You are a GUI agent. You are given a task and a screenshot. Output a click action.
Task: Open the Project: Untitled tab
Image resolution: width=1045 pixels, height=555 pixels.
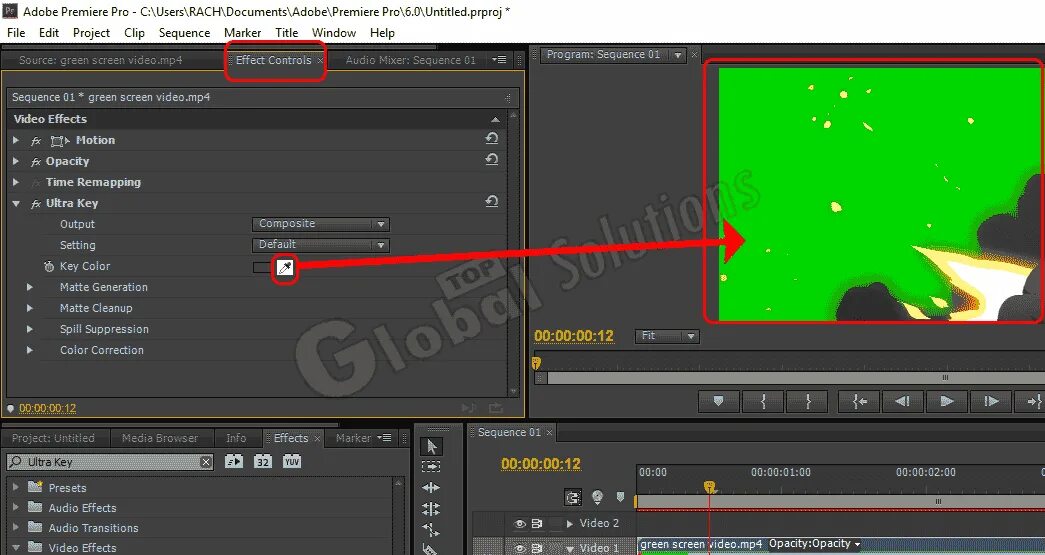point(53,438)
